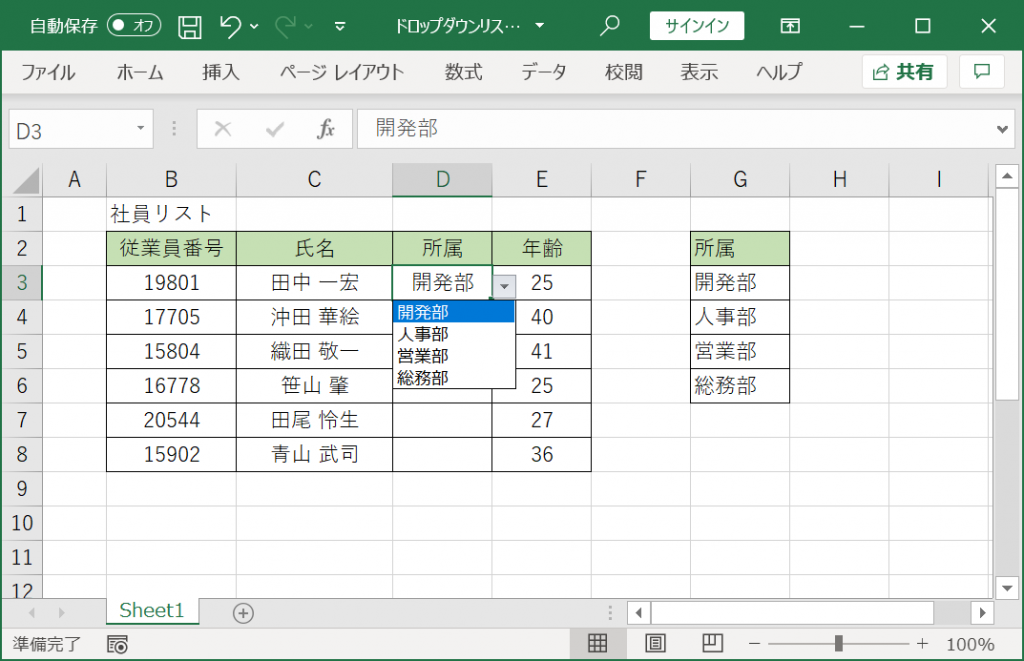Viewport: 1024px width, 661px height.
Task: Click cell containing 青山 武司
Action: tap(314, 454)
